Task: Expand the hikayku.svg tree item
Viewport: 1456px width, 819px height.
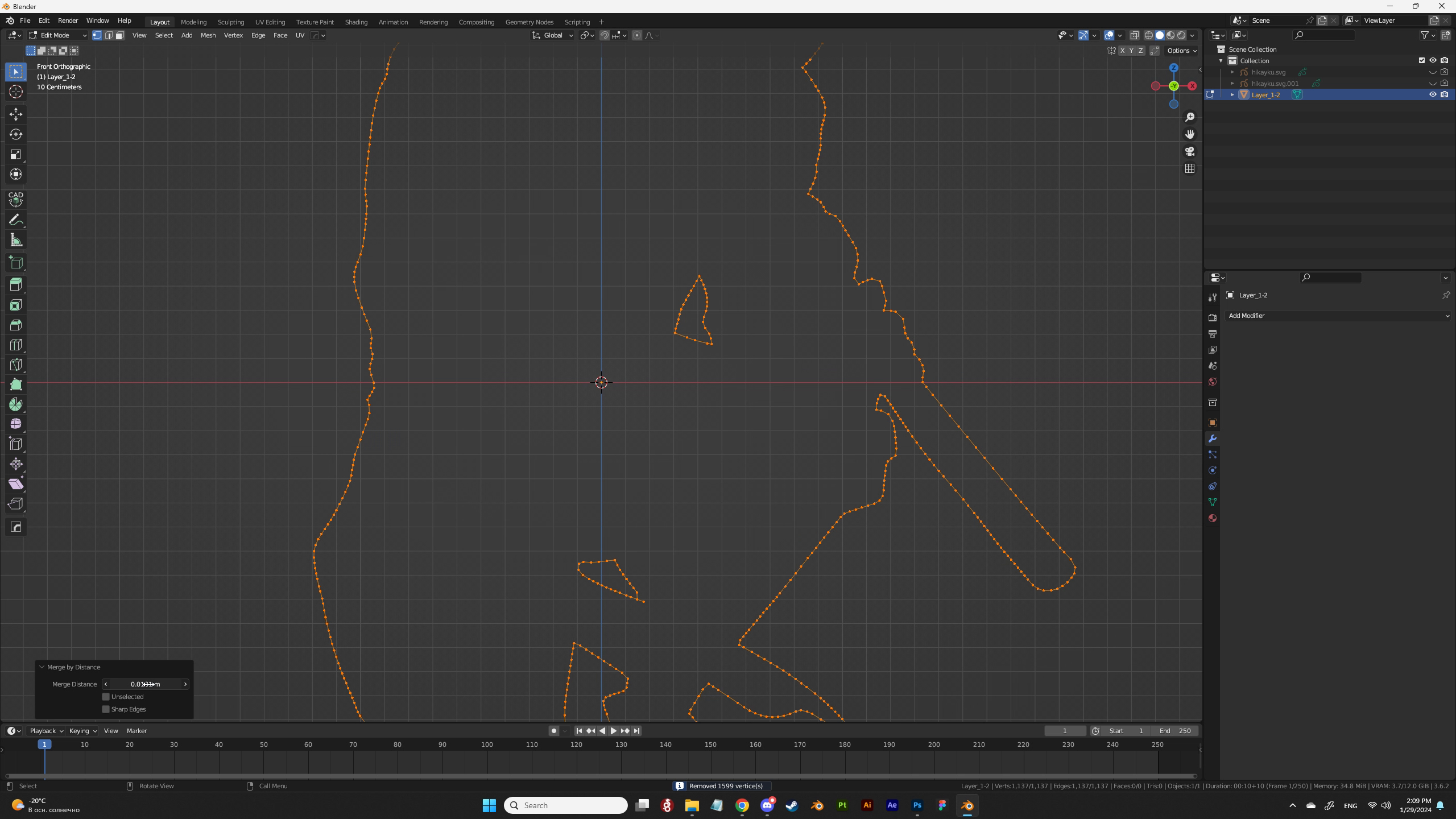Action: (1232, 72)
